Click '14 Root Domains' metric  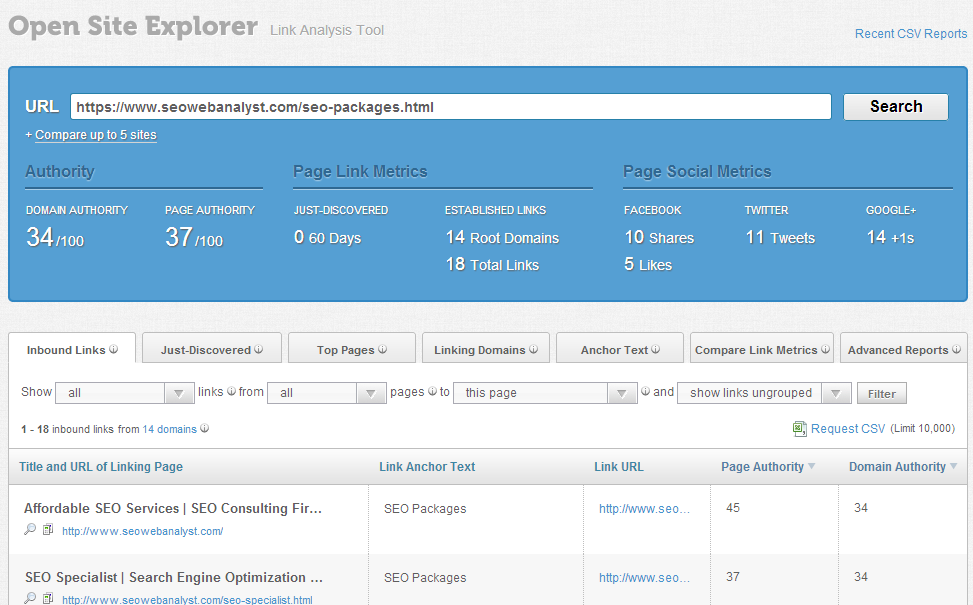pos(502,237)
